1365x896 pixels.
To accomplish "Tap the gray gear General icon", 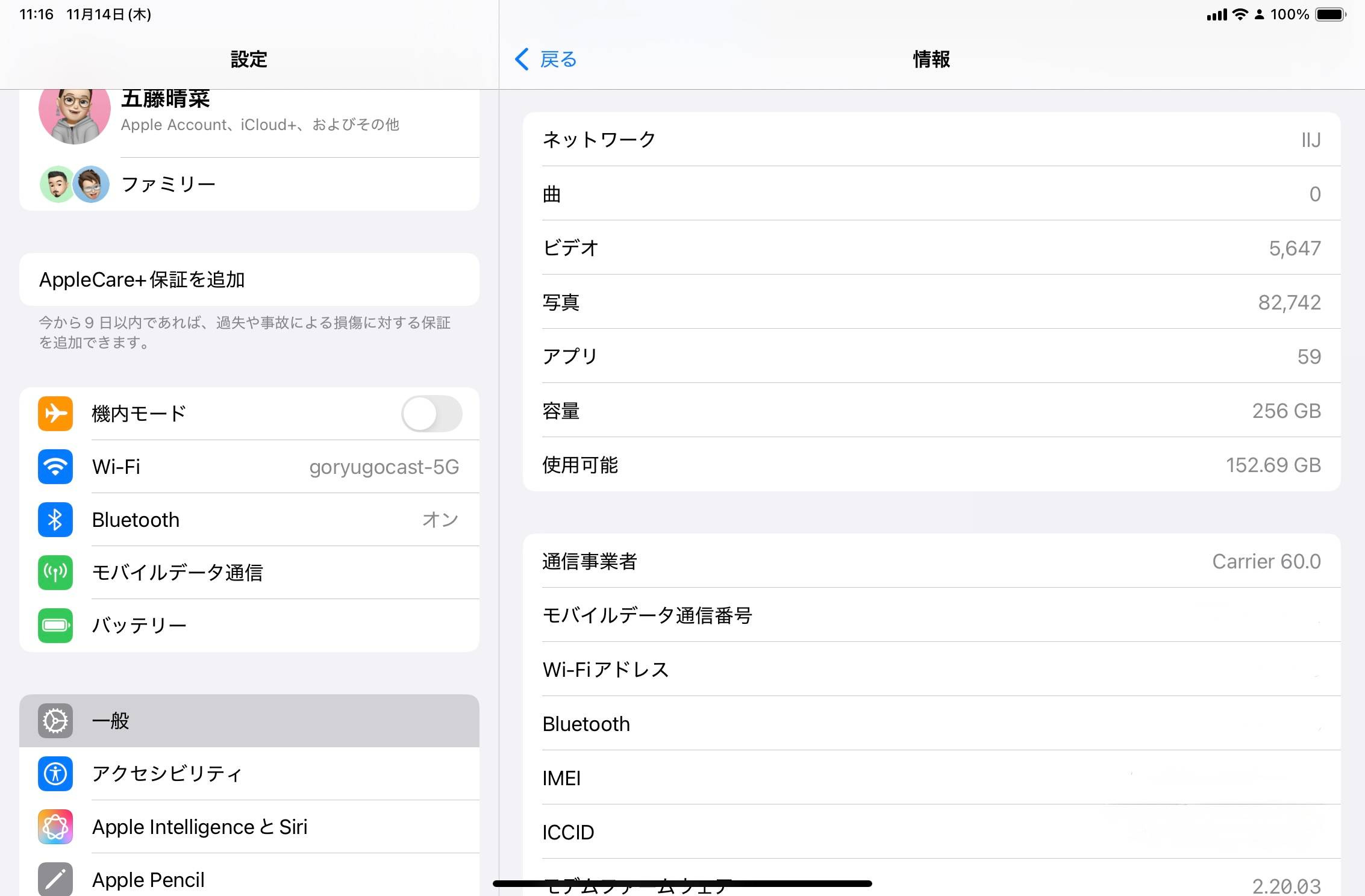I will 55,721.
